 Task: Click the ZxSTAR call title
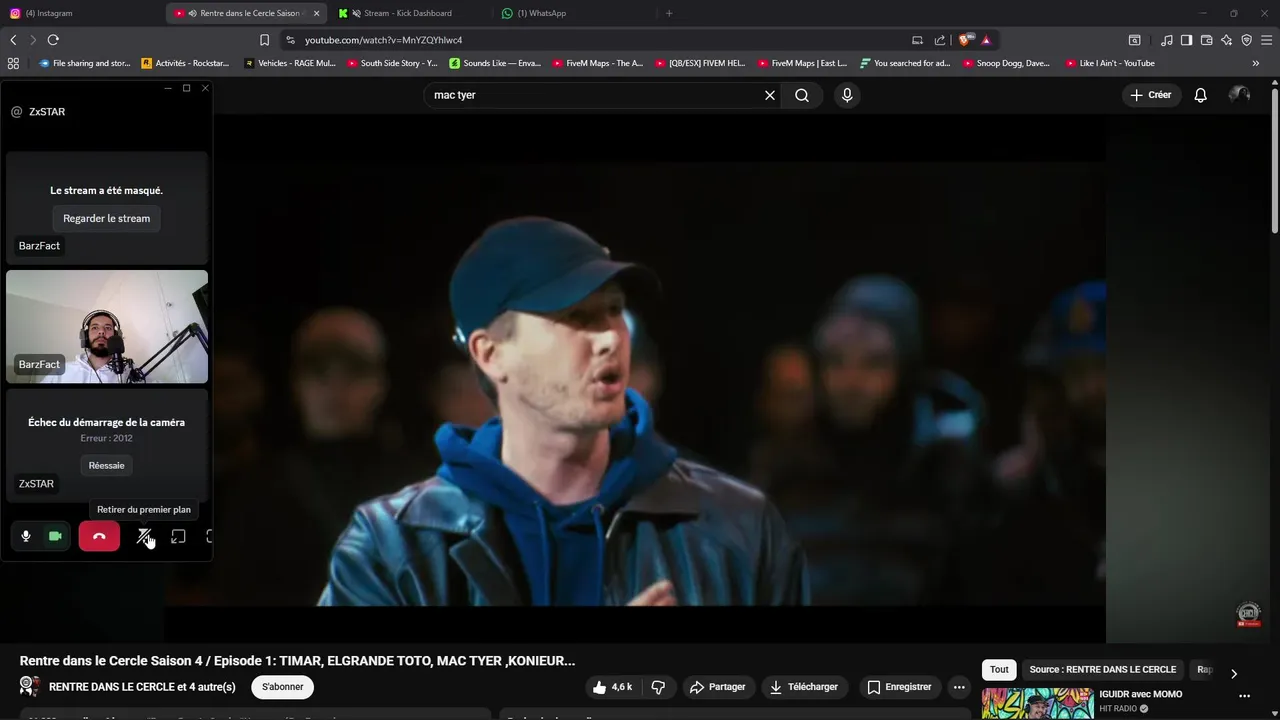pos(47,112)
